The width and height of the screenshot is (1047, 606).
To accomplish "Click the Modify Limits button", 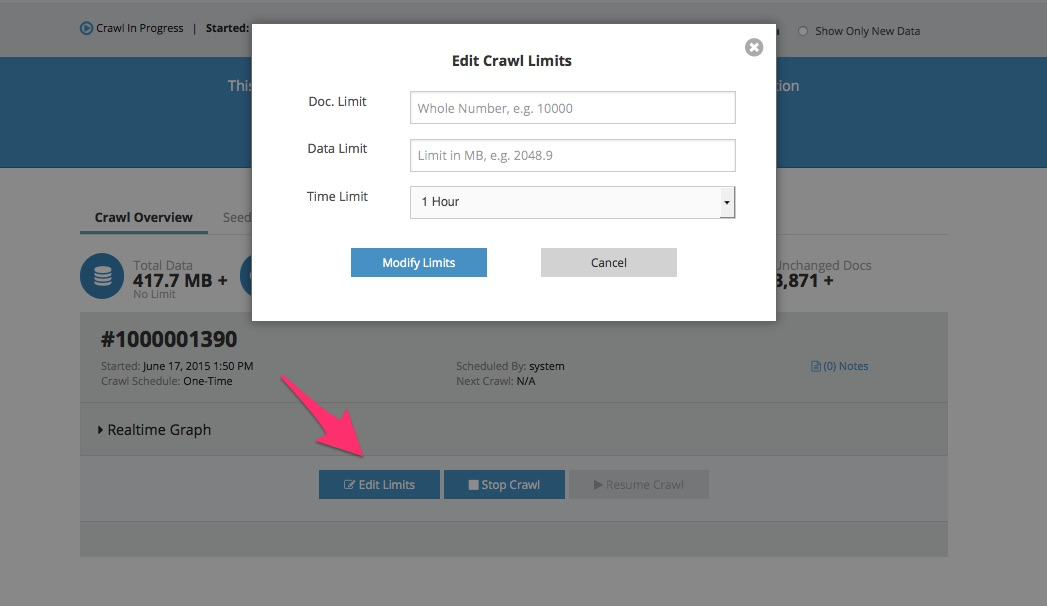I will click(418, 263).
